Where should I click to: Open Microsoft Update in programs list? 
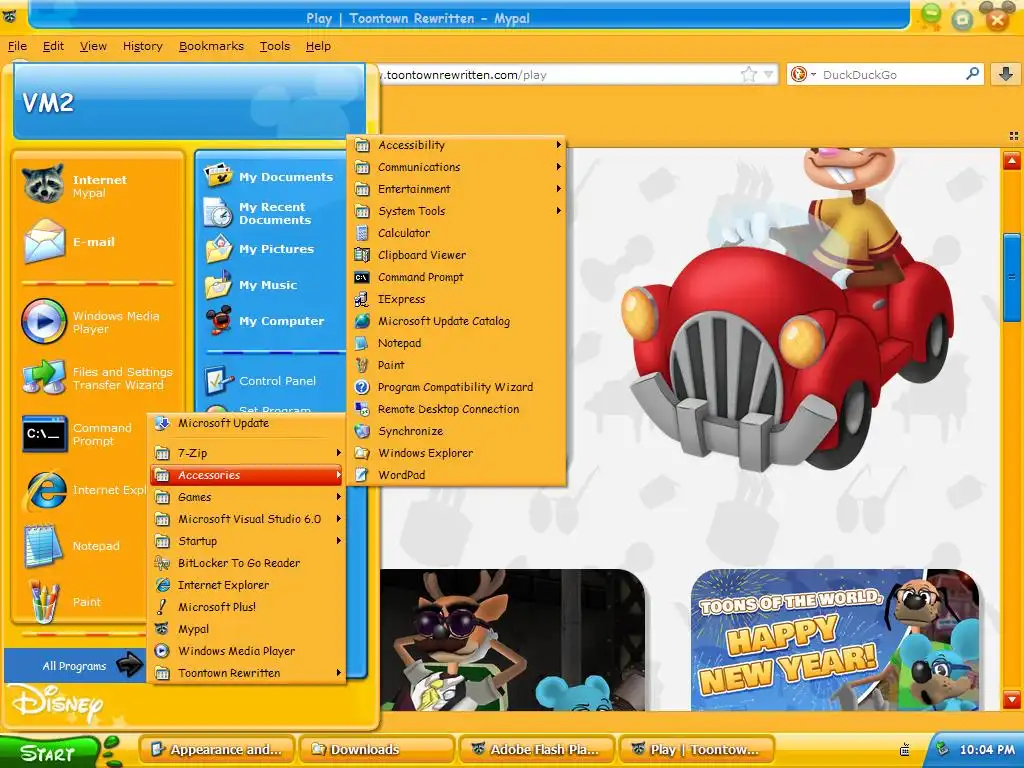click(247, 423)
